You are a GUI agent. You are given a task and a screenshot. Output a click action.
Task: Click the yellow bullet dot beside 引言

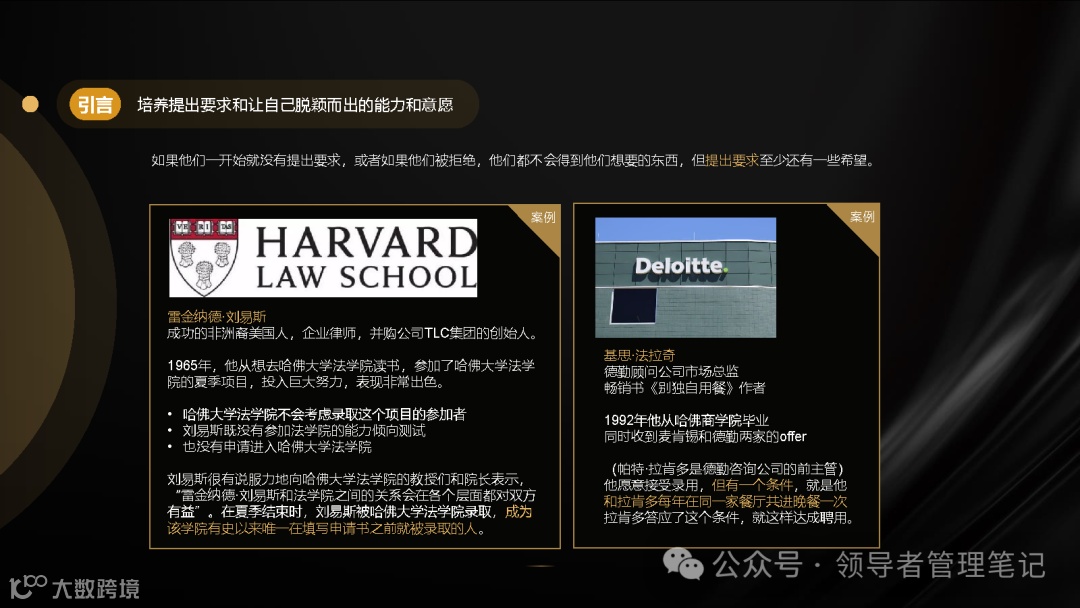30,104
